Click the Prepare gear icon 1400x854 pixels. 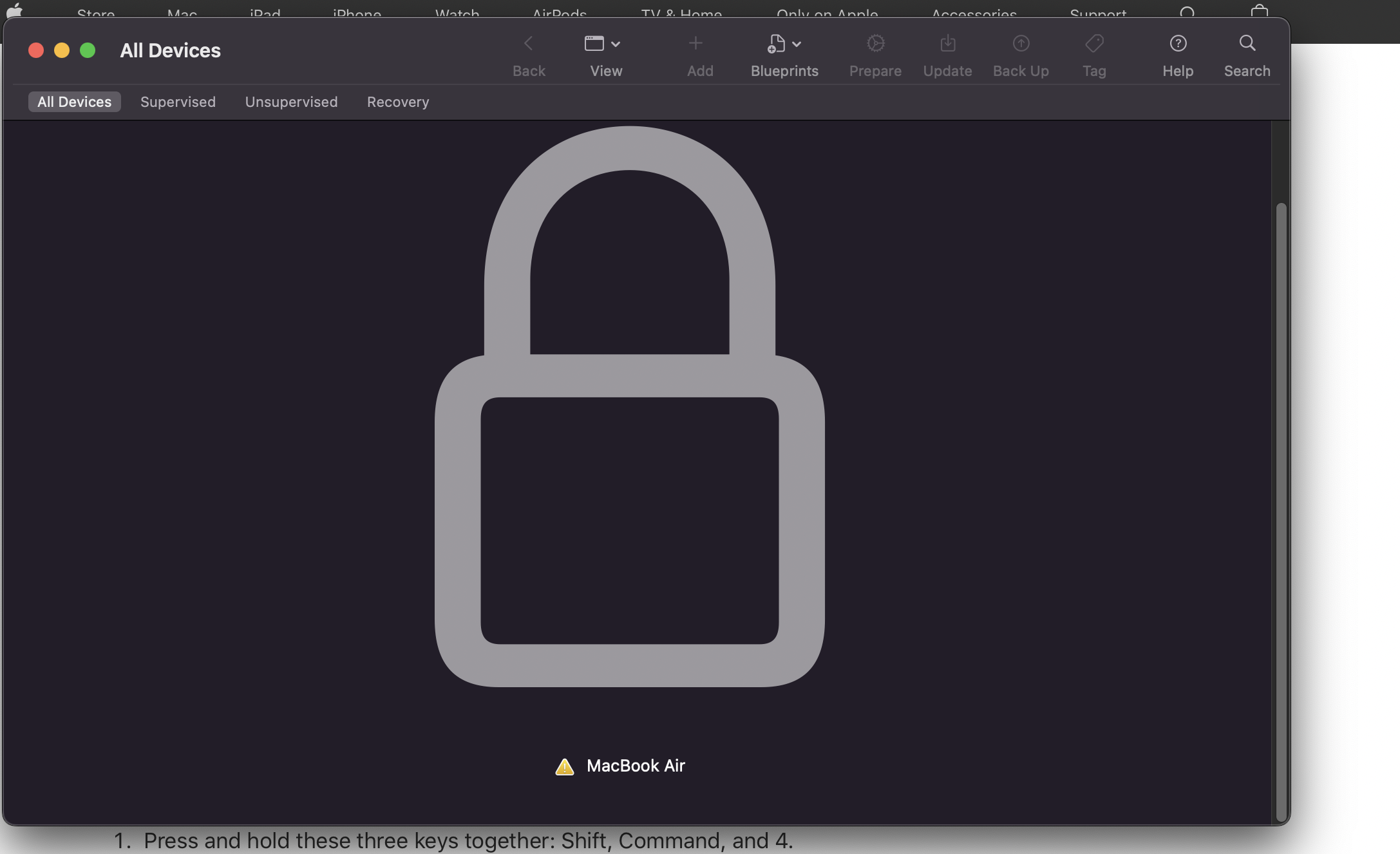click(x=875, y=44)
